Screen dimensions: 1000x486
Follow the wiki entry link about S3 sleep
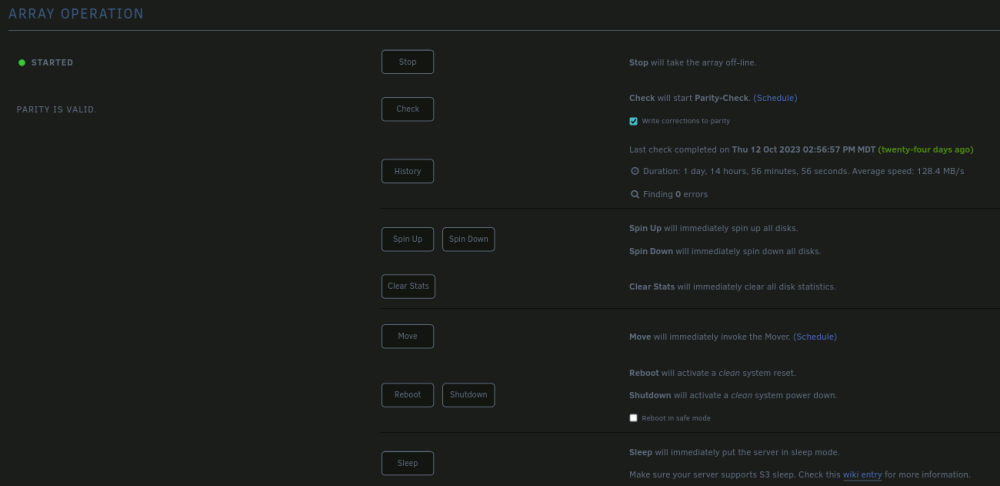[862, 475]
